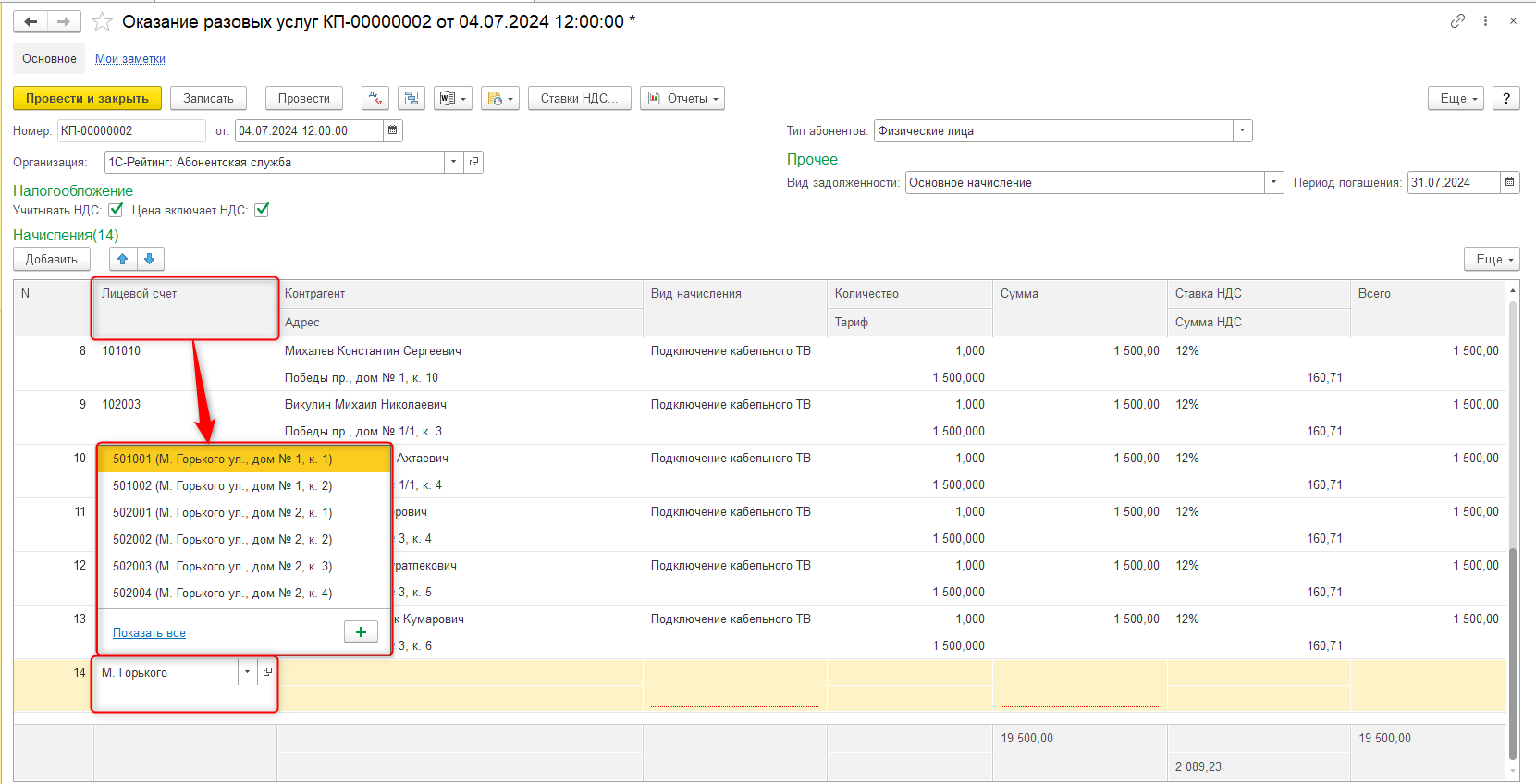The width and height of the screenshot is (1536, 784).
Task: Expand the Тип абонентов dropdown
Action: [1243, 130]
